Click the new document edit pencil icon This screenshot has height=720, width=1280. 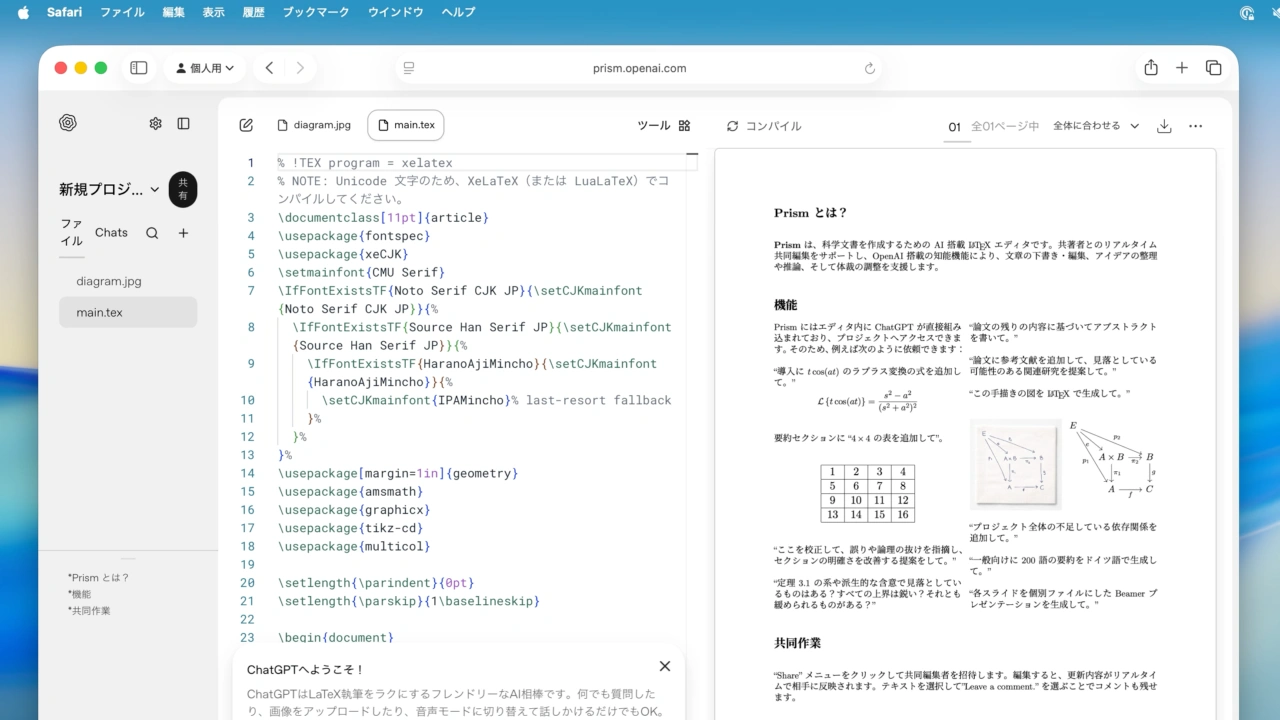pos(246,125)
